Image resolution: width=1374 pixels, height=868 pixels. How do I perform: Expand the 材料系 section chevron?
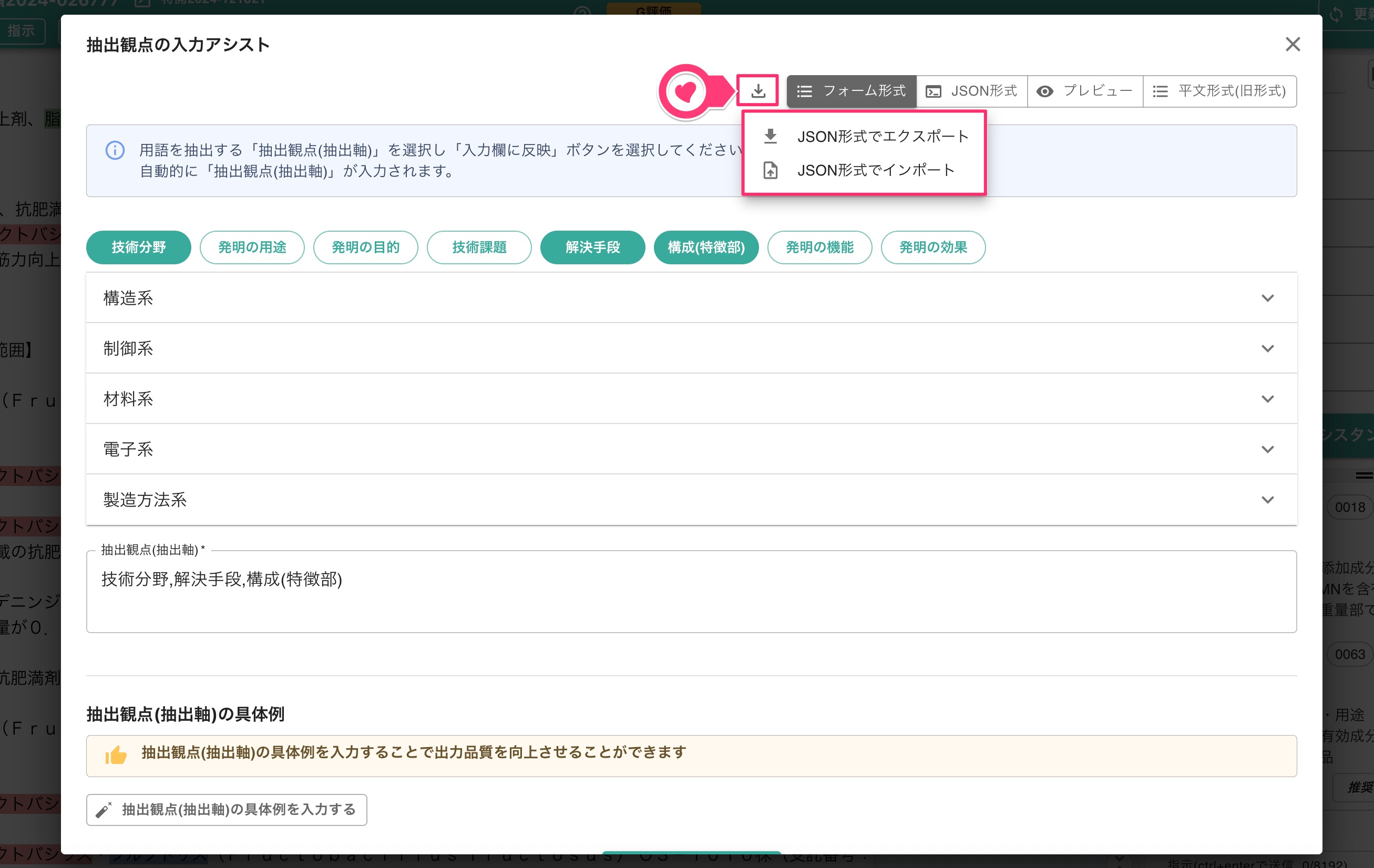click(x=1267, y=399)
